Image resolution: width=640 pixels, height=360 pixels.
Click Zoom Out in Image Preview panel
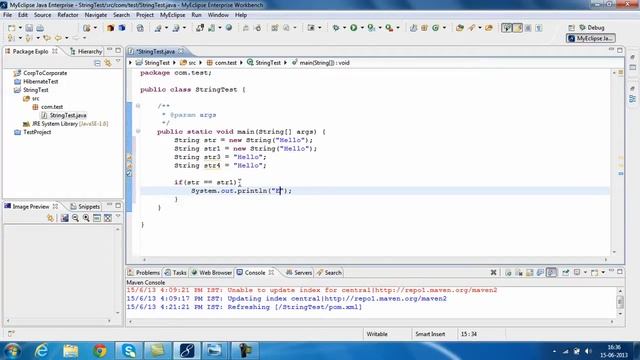(x=76, y=218)
